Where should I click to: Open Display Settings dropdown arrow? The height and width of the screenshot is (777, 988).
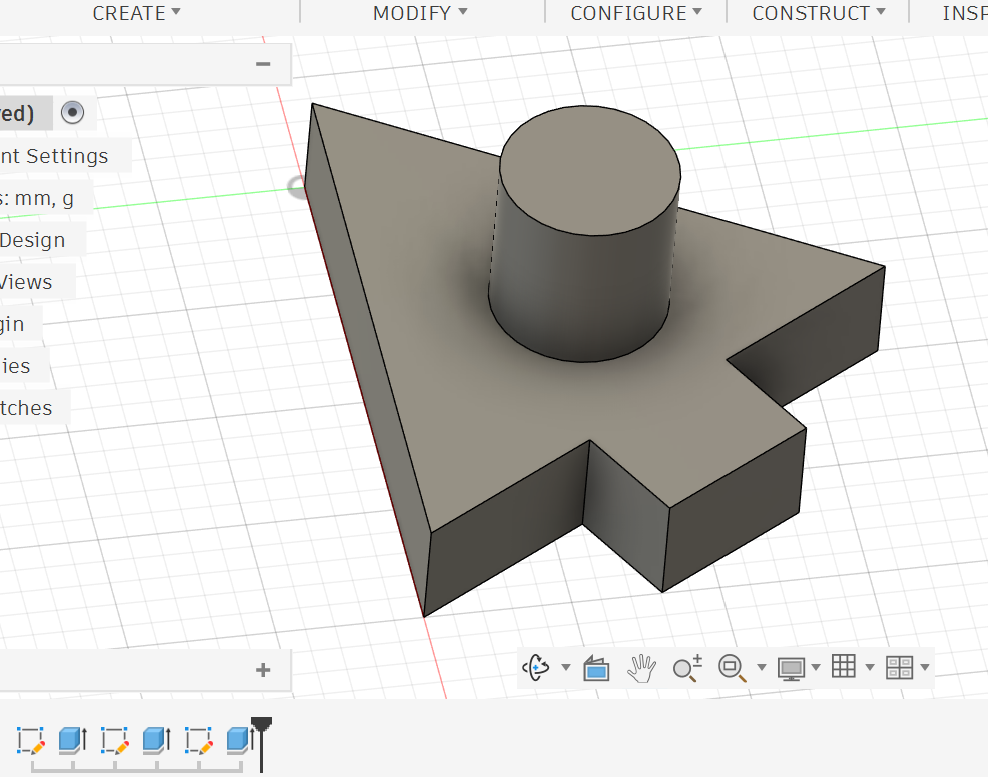coord(816,667)
